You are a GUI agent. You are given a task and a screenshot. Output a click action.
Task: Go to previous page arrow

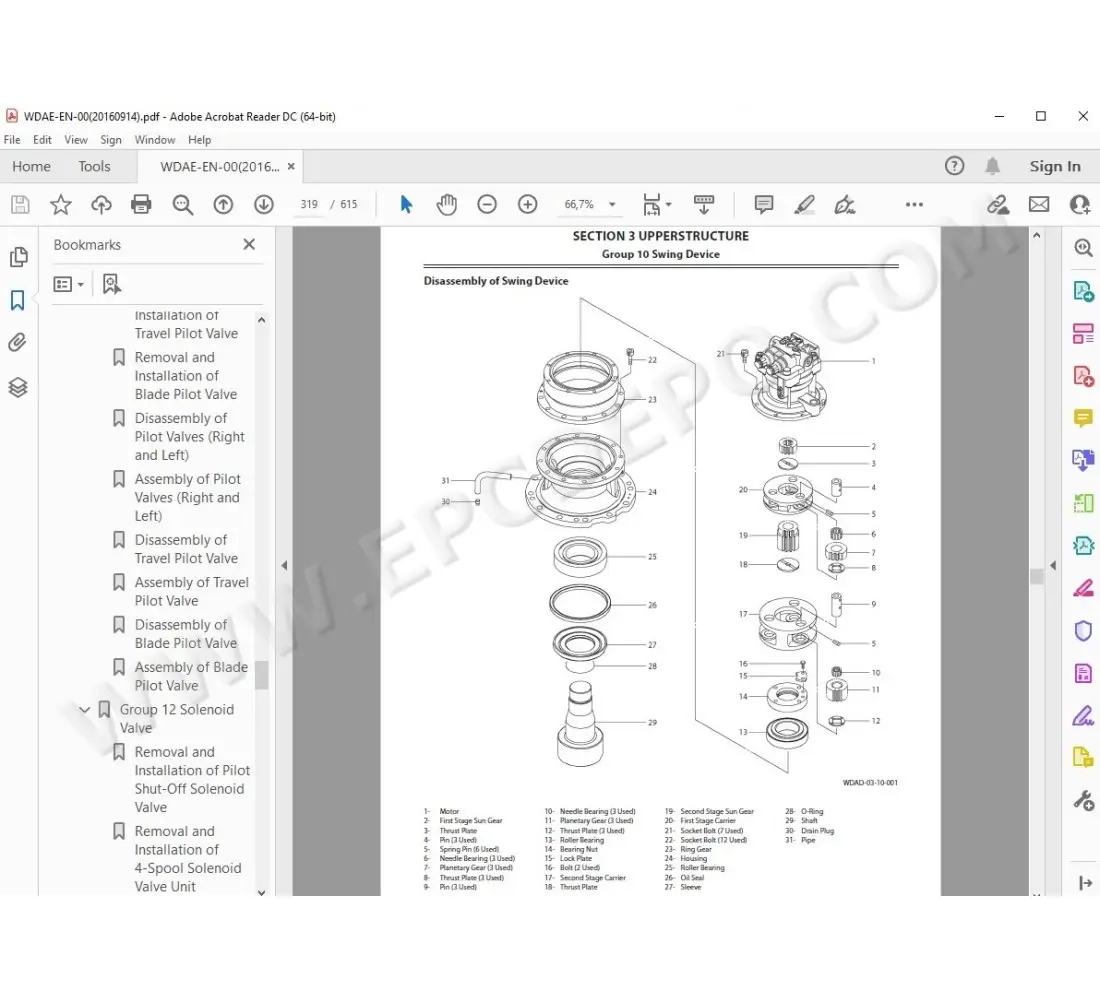(223, 204)
